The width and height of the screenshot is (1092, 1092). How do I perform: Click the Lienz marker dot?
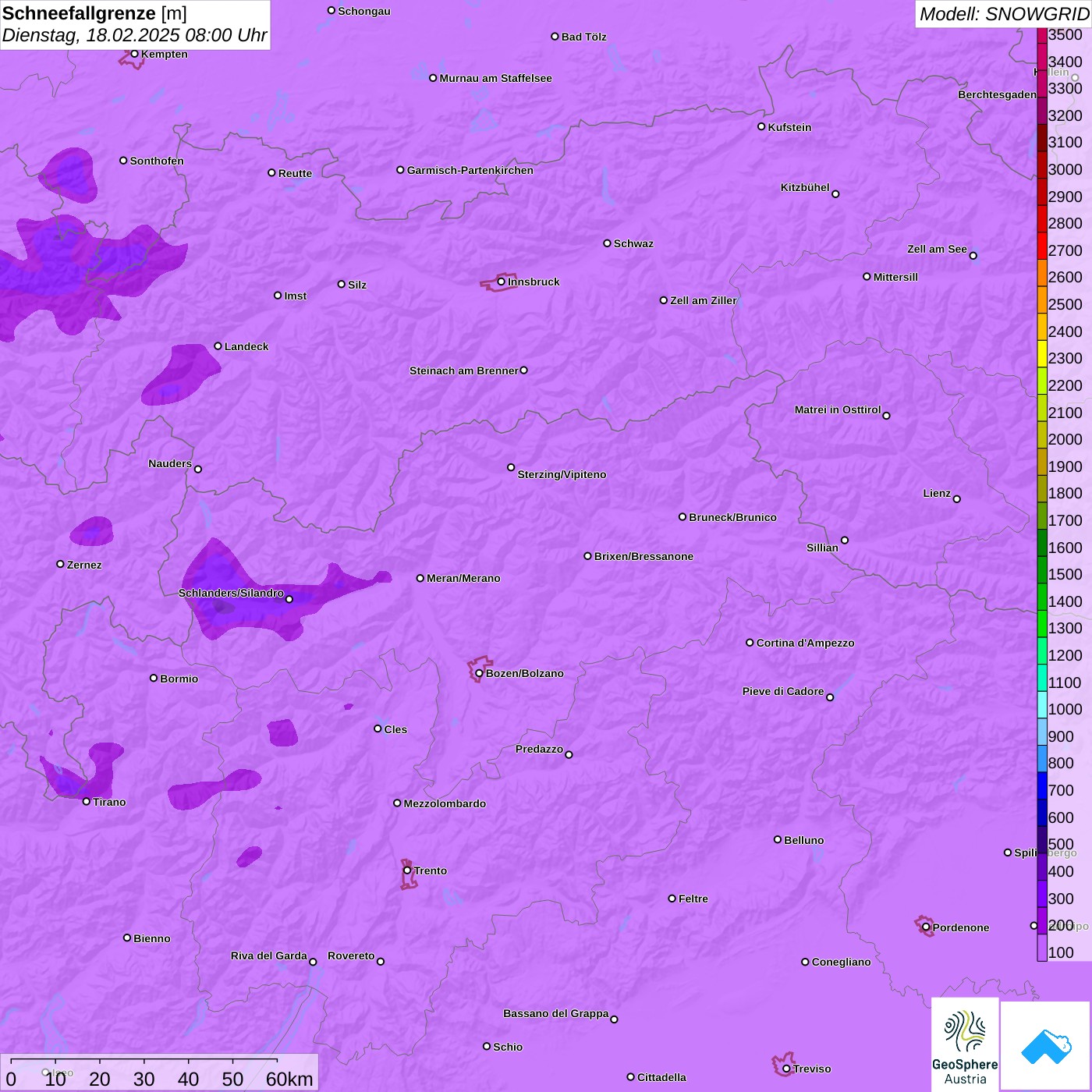click(957, 499)
